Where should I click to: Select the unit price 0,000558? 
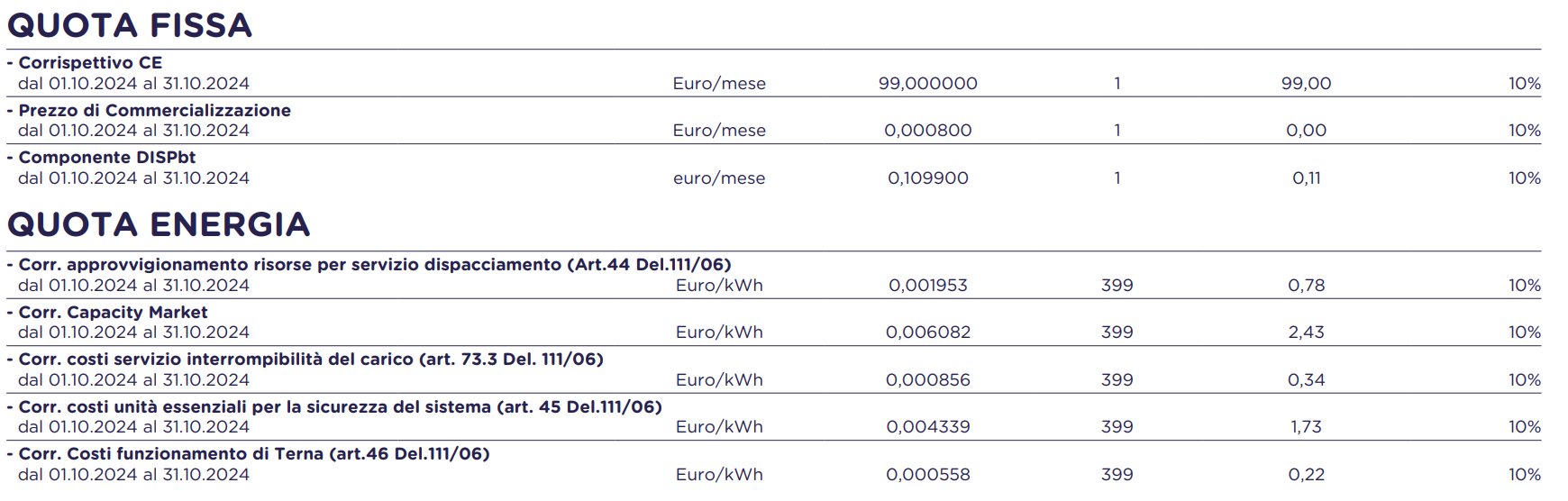point(927,475)
